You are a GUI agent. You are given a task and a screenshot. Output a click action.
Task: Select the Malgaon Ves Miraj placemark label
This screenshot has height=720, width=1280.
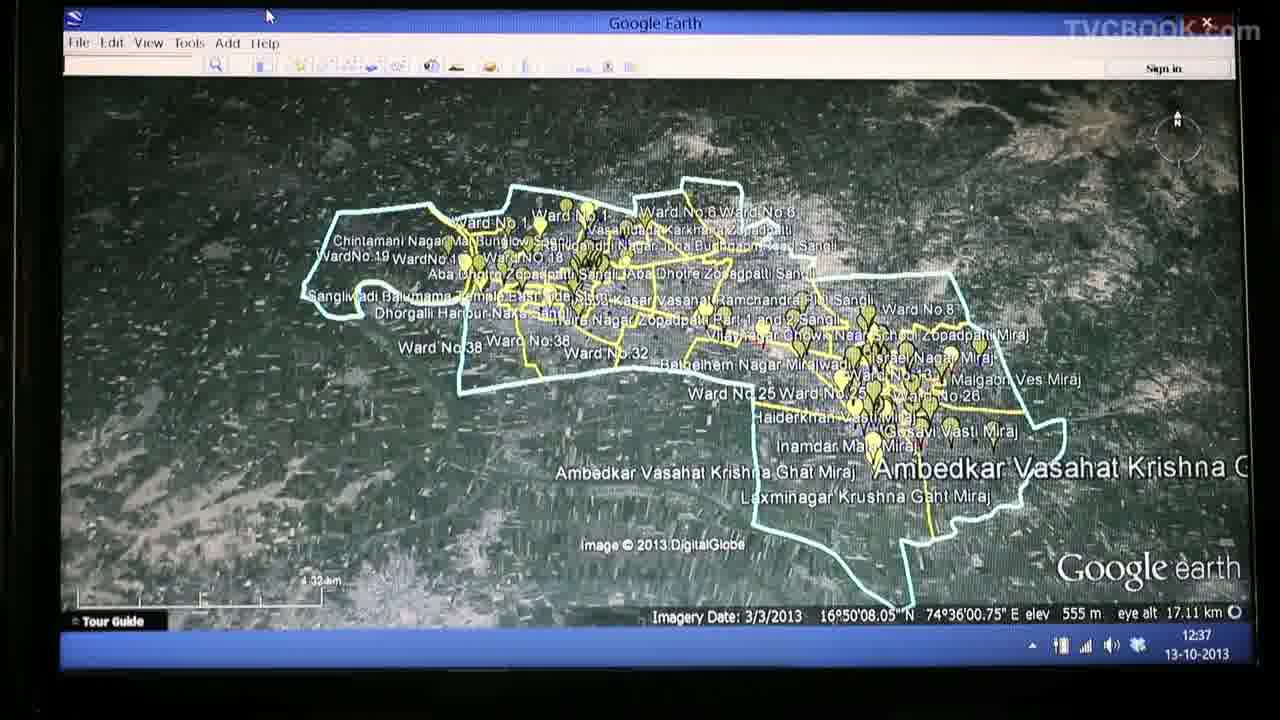pos(1016,380)
